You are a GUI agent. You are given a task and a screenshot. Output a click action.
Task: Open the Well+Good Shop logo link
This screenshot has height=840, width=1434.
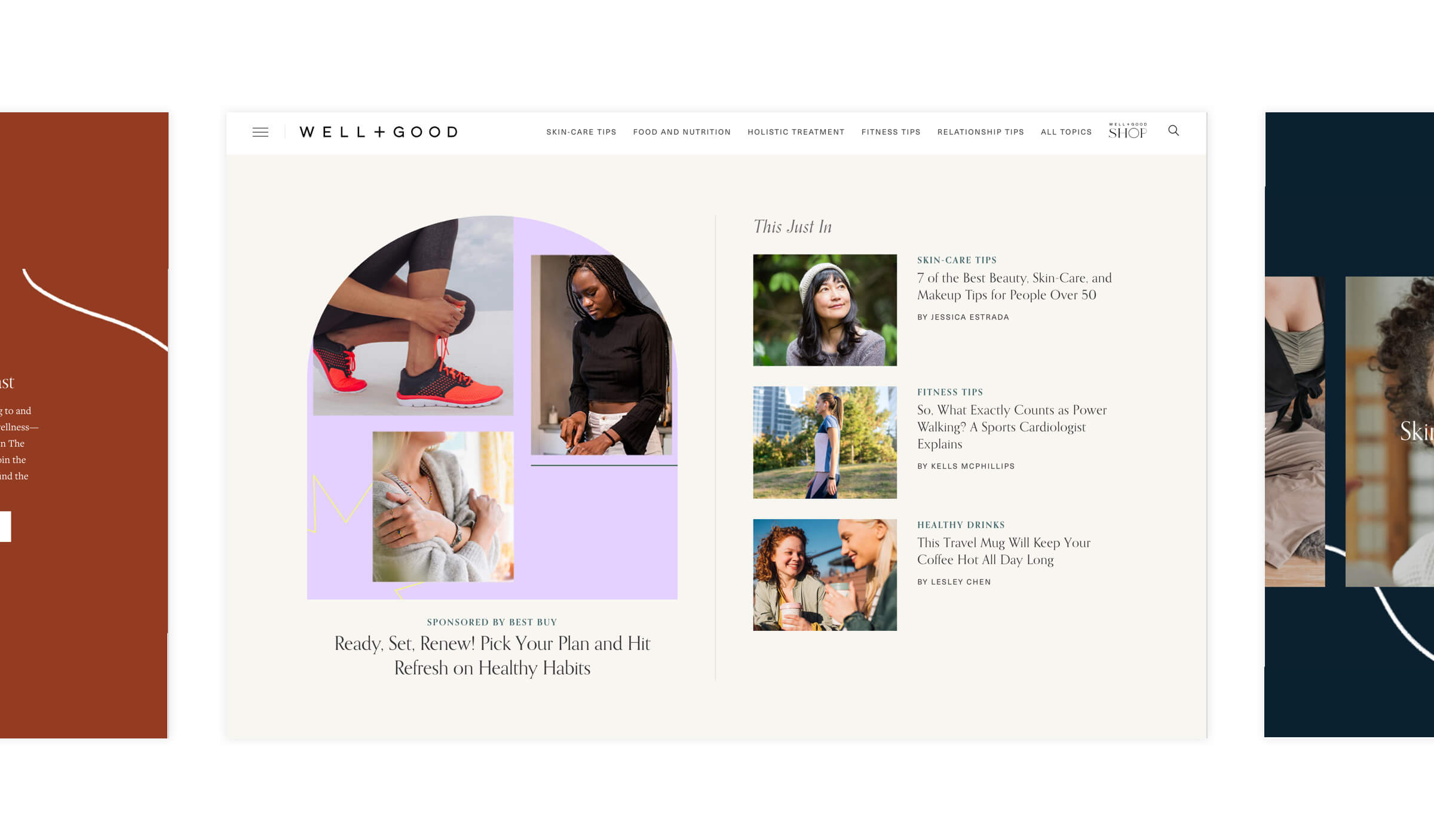(x=1127, y=131)
